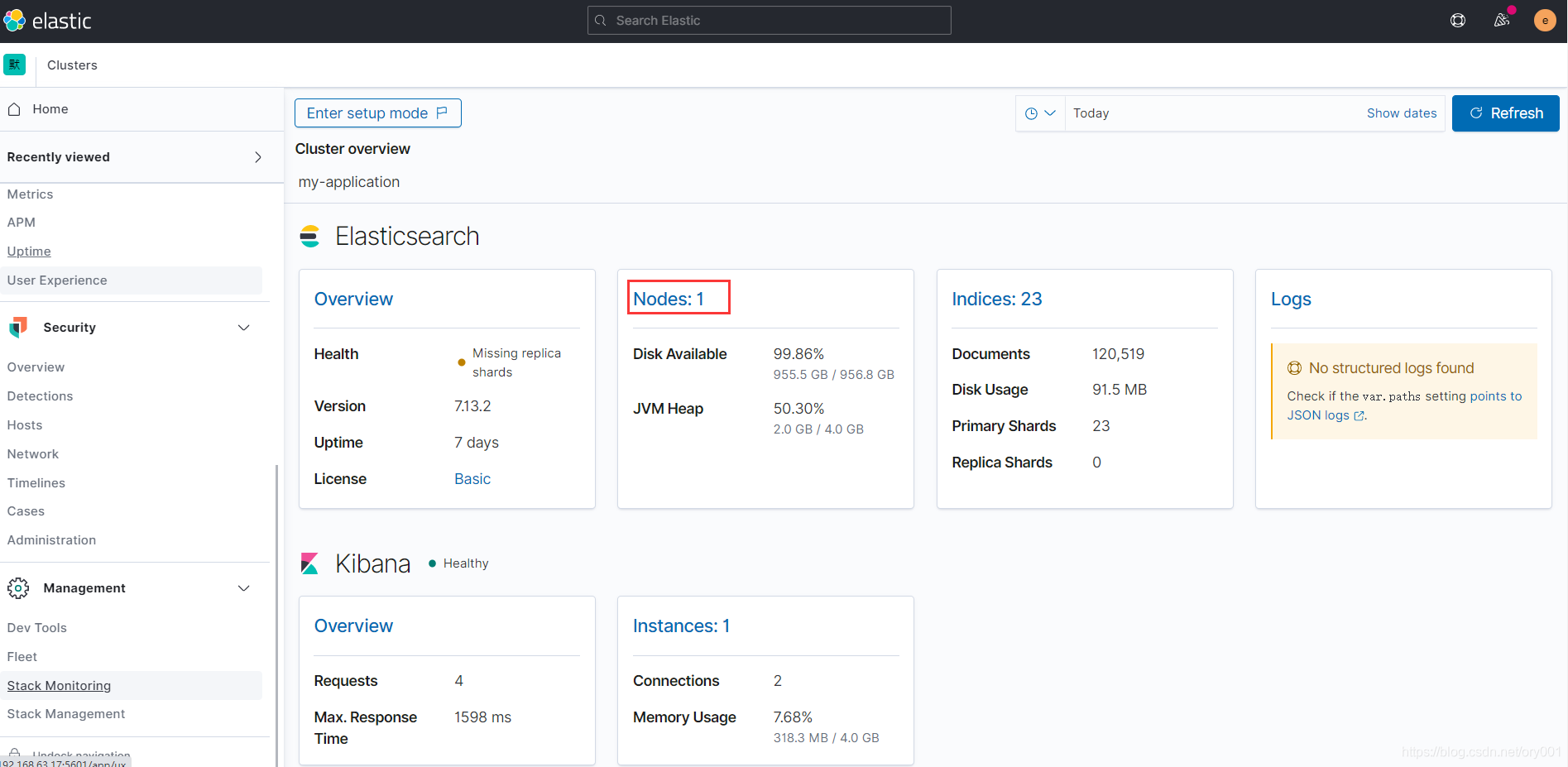Open Uptime in the sidebar

tap(29, 252)
